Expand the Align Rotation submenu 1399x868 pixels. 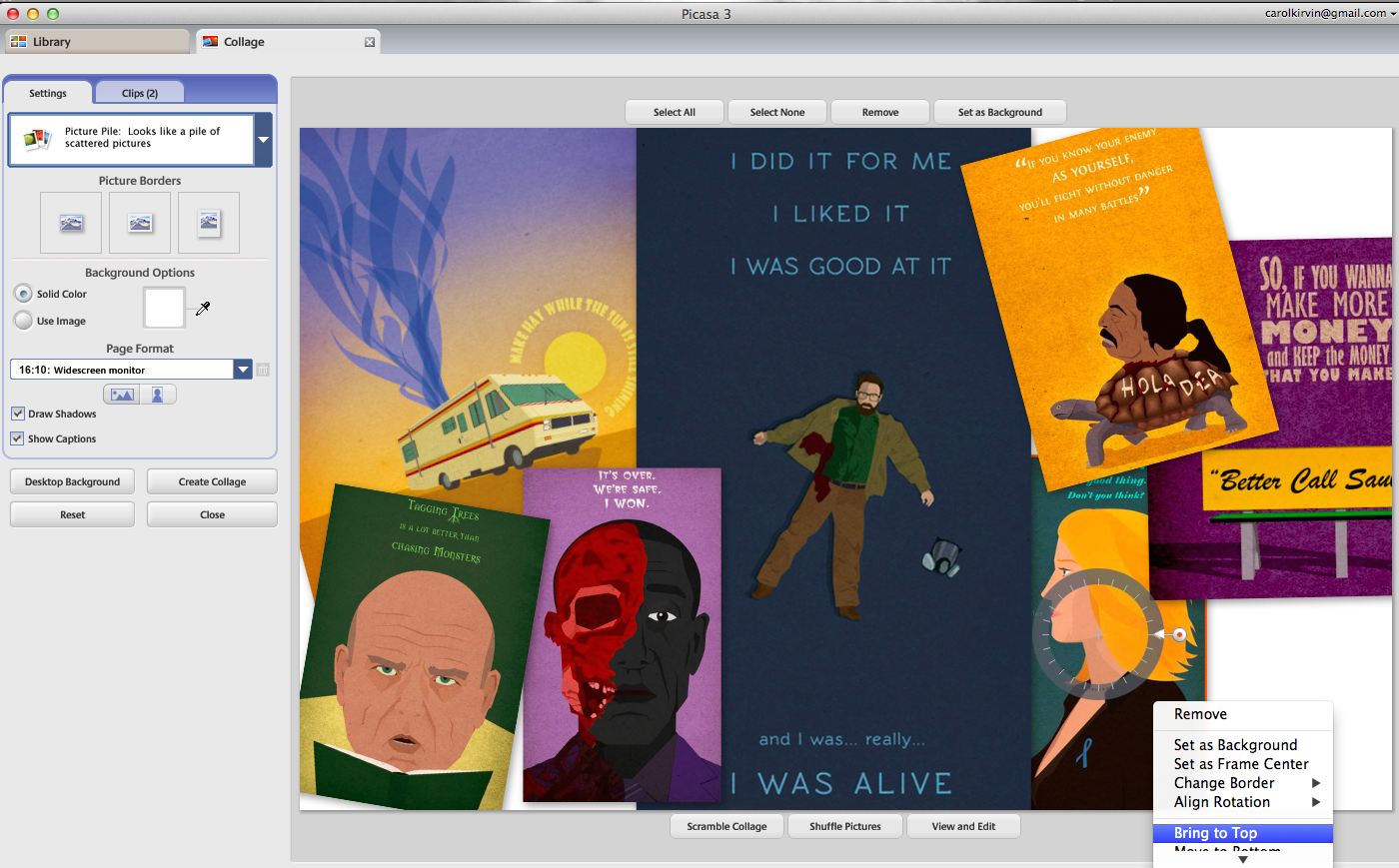click(1243, 802)
